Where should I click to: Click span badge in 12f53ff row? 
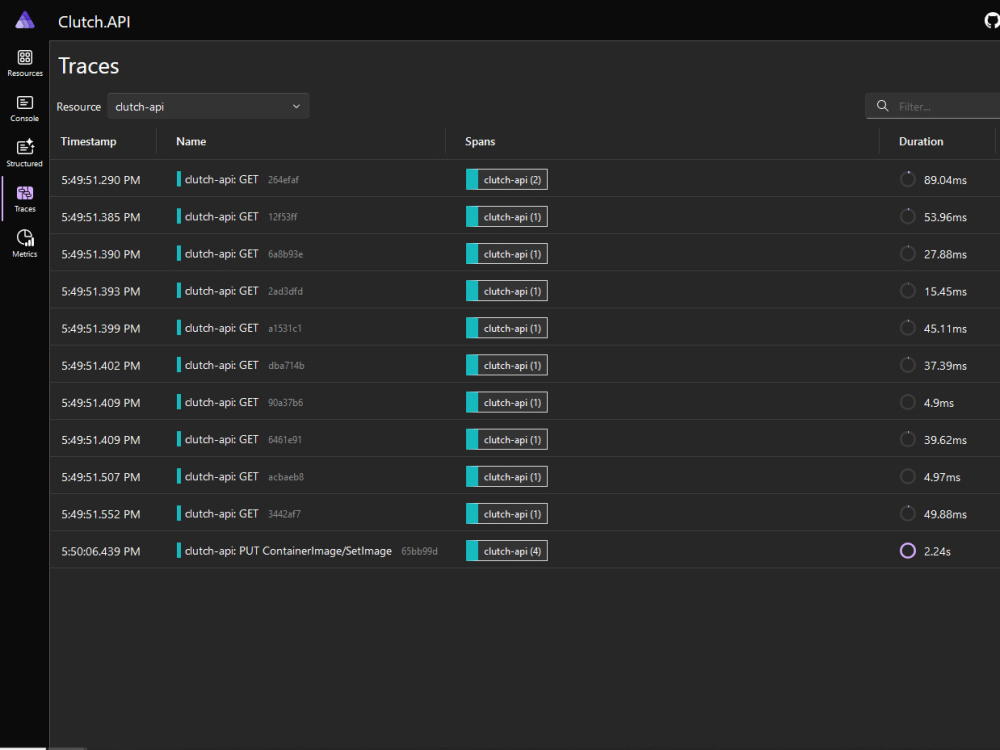point(507,217)
